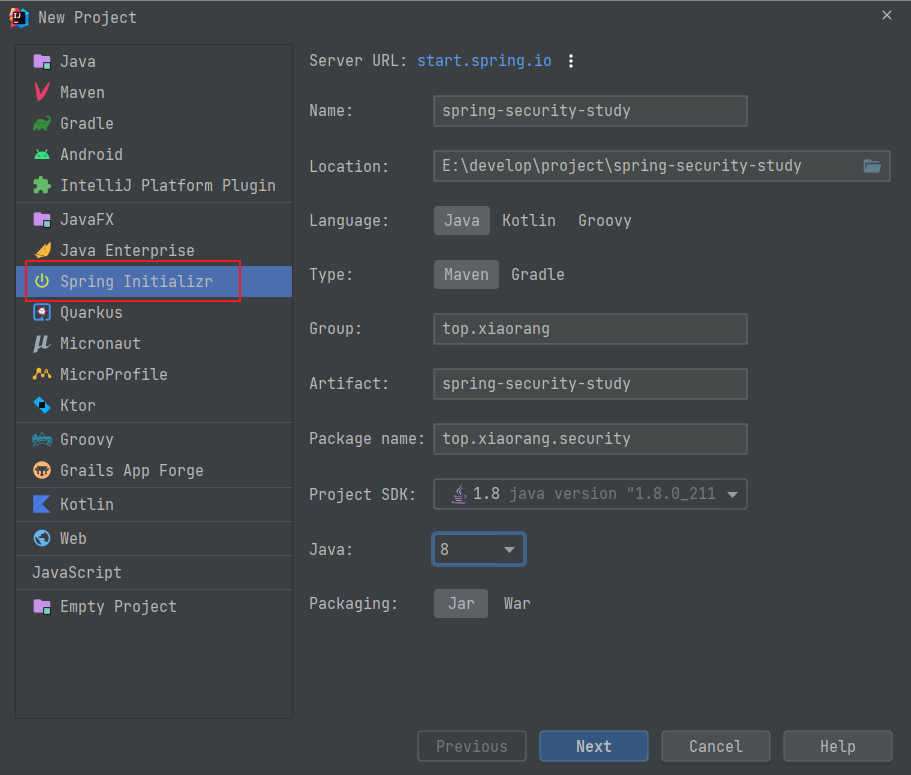911x775 pixels.
Task: Select the Ktor project icon
Action: tap(42, 405)
